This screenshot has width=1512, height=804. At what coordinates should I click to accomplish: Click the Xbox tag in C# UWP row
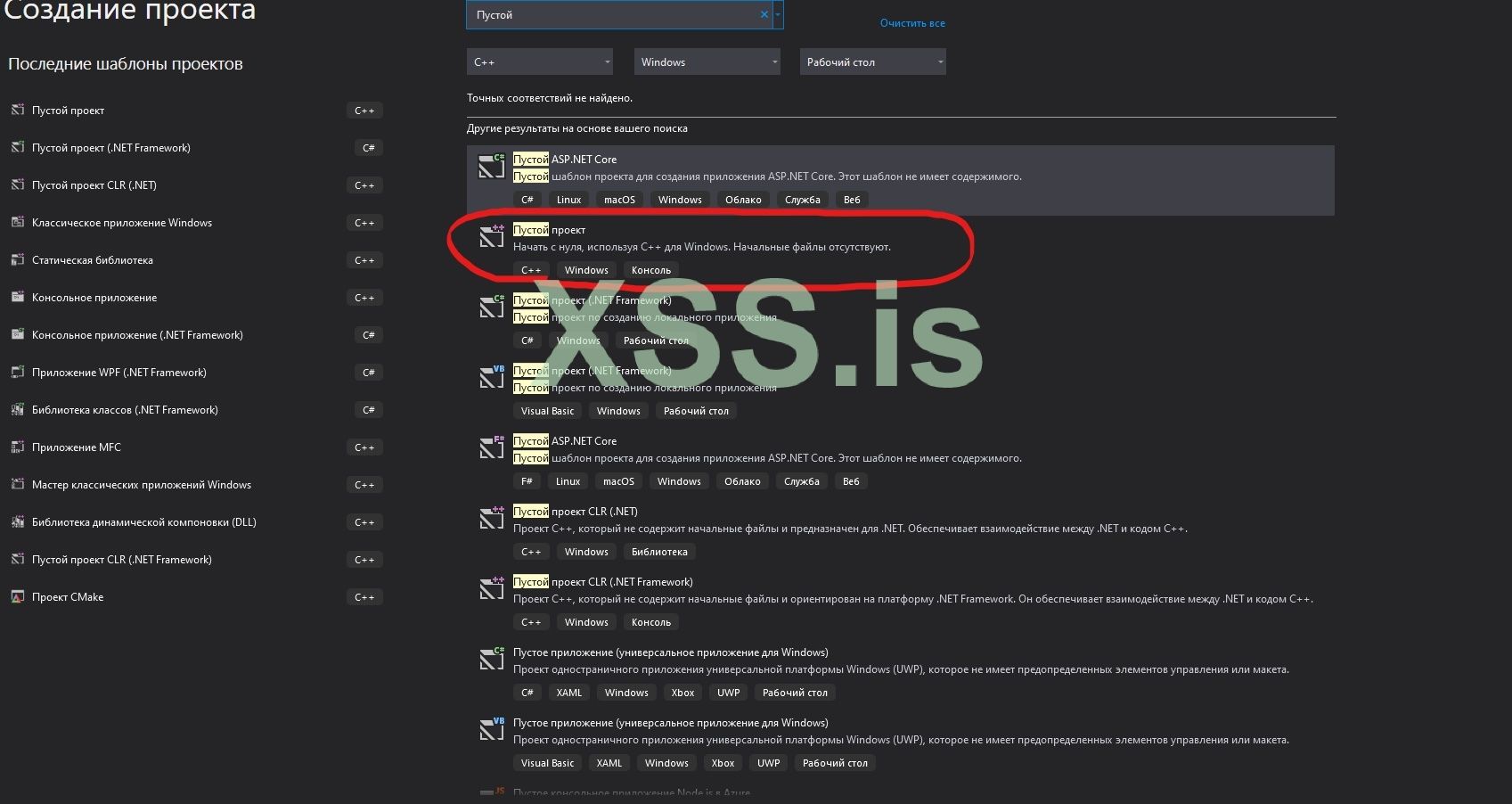tap(682, 693)
